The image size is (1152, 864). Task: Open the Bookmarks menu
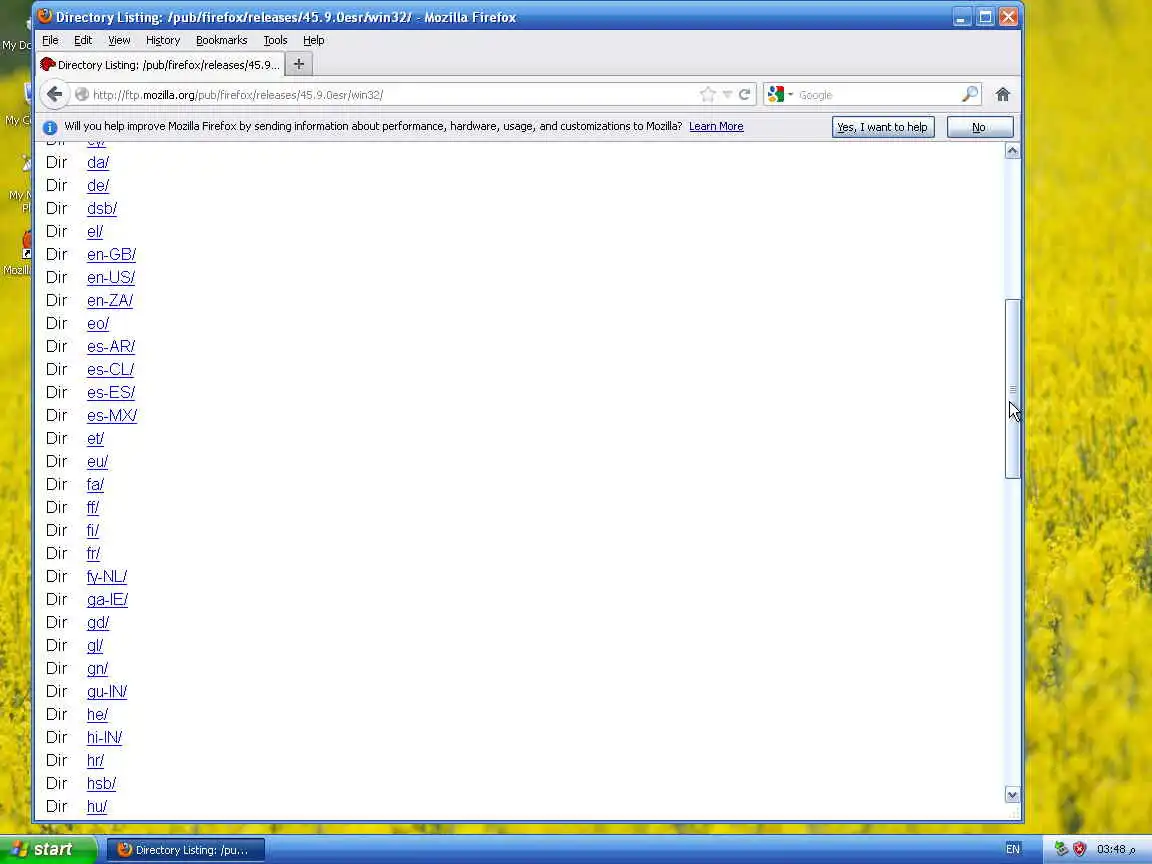click(x=222, y=40)
